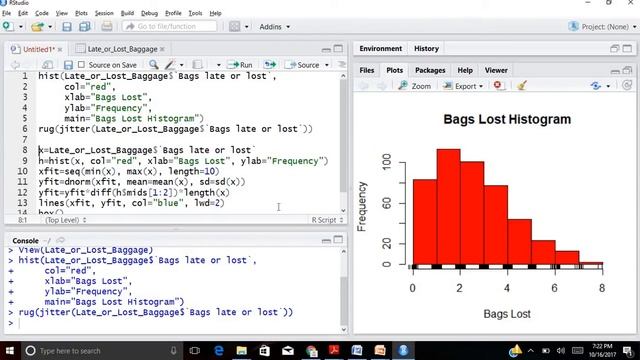Click the Go to file/function field
This screenshot has width=640, height=360.
pyautogui.click(x=169, y=27)
